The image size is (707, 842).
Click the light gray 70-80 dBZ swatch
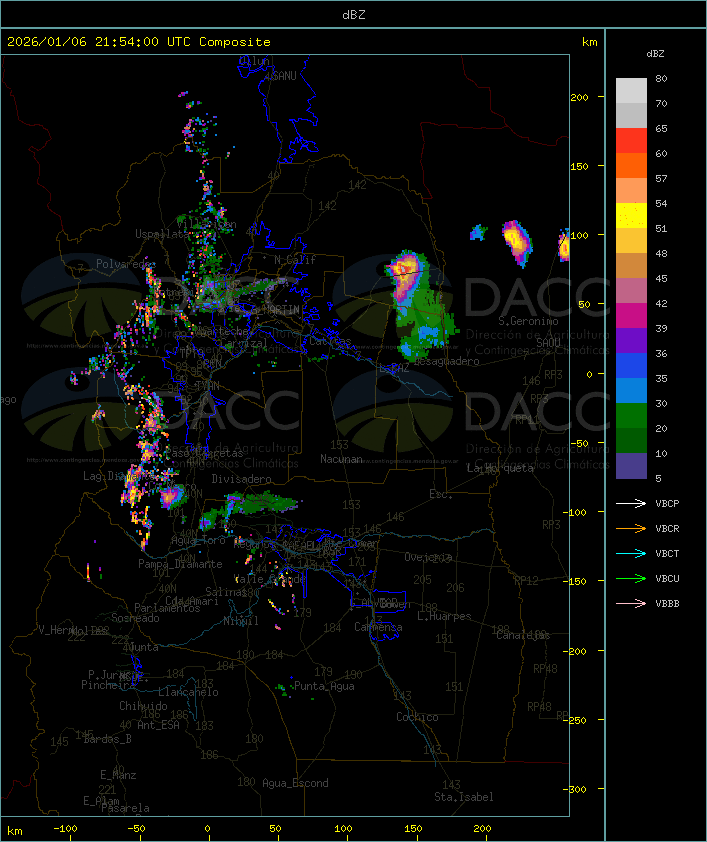click(x=631, y=91)
